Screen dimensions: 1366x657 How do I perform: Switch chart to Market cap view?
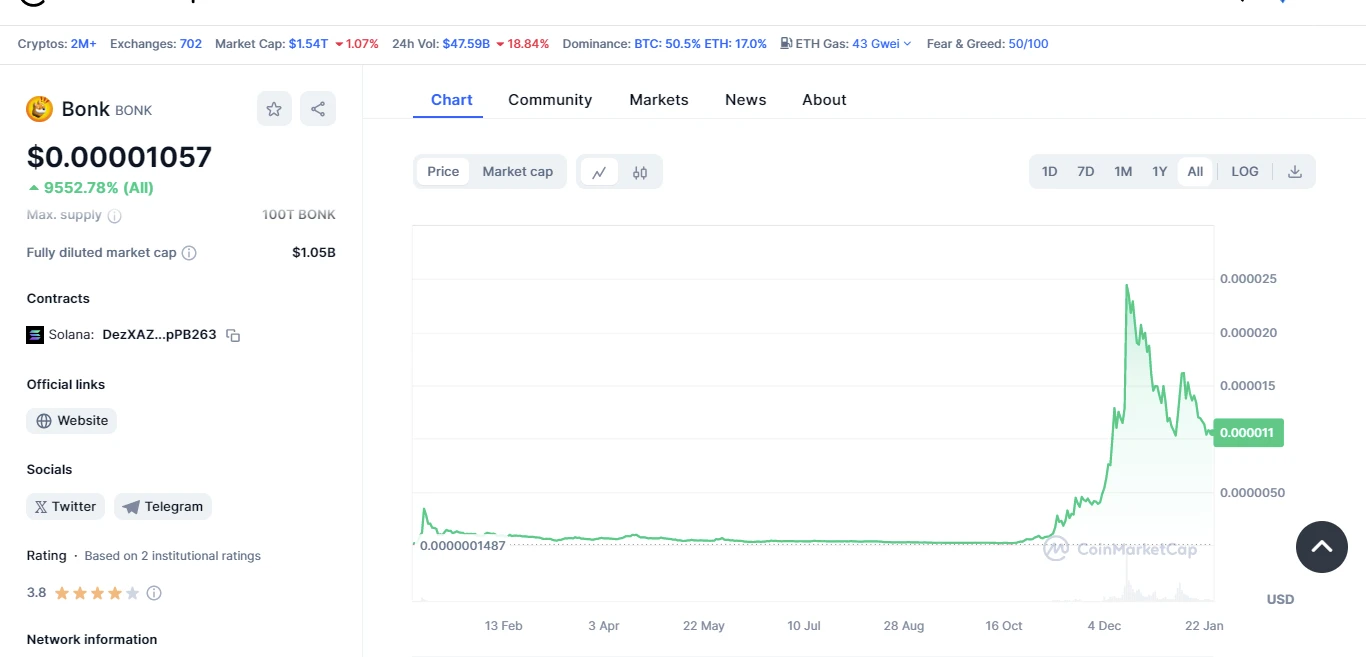point(517,172)
